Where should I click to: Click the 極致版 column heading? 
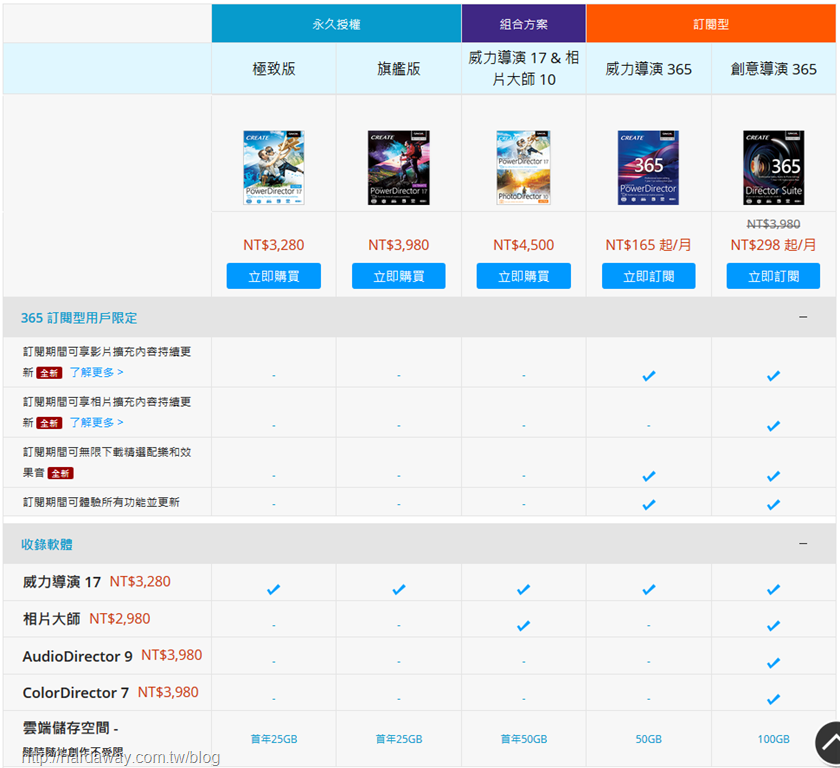point(274,69)
